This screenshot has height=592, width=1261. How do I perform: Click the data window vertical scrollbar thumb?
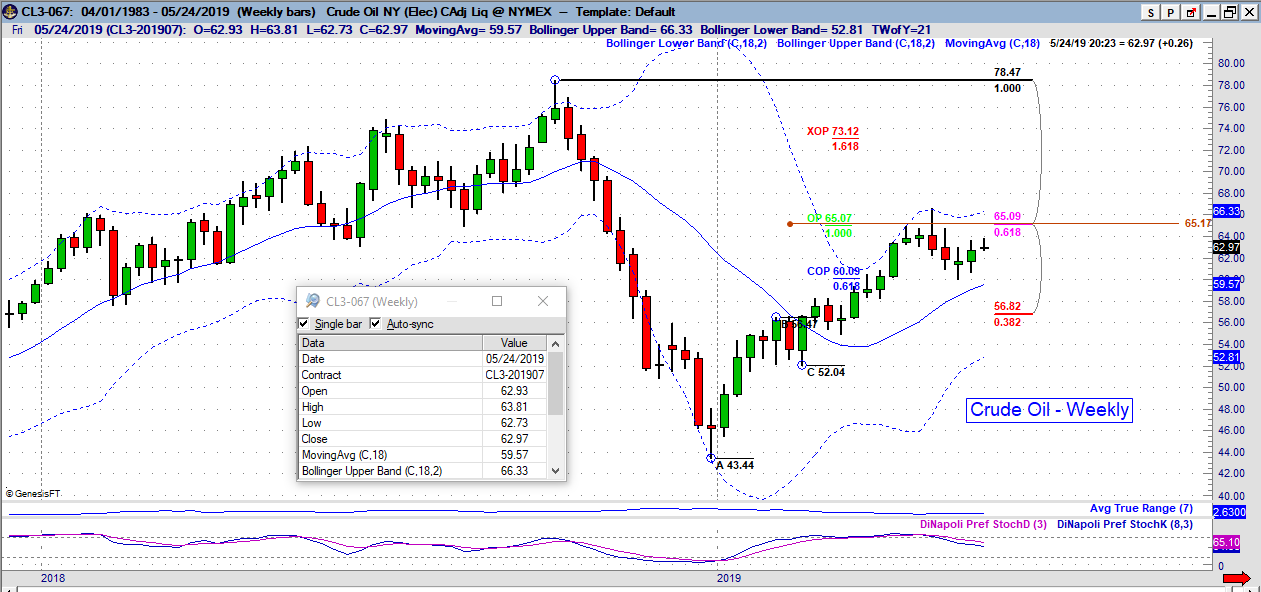pos(555,383)
